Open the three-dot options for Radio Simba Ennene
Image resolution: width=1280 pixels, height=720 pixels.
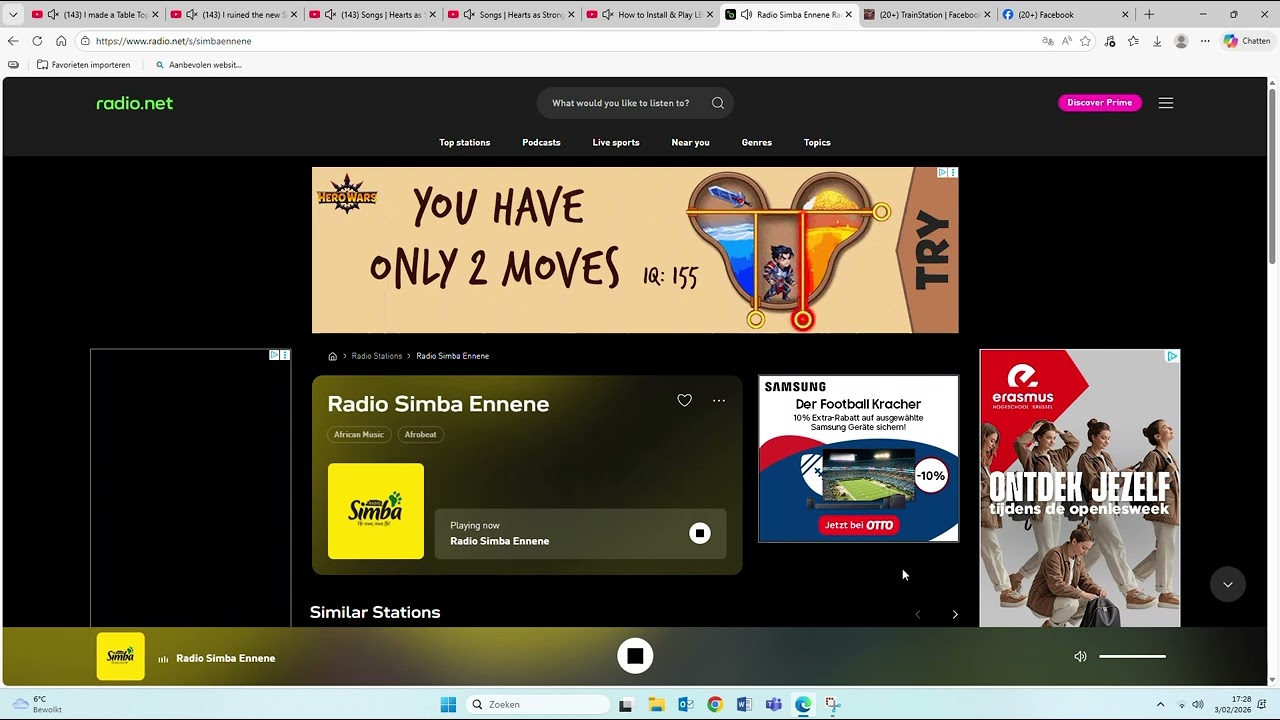[x=719, y=400]
